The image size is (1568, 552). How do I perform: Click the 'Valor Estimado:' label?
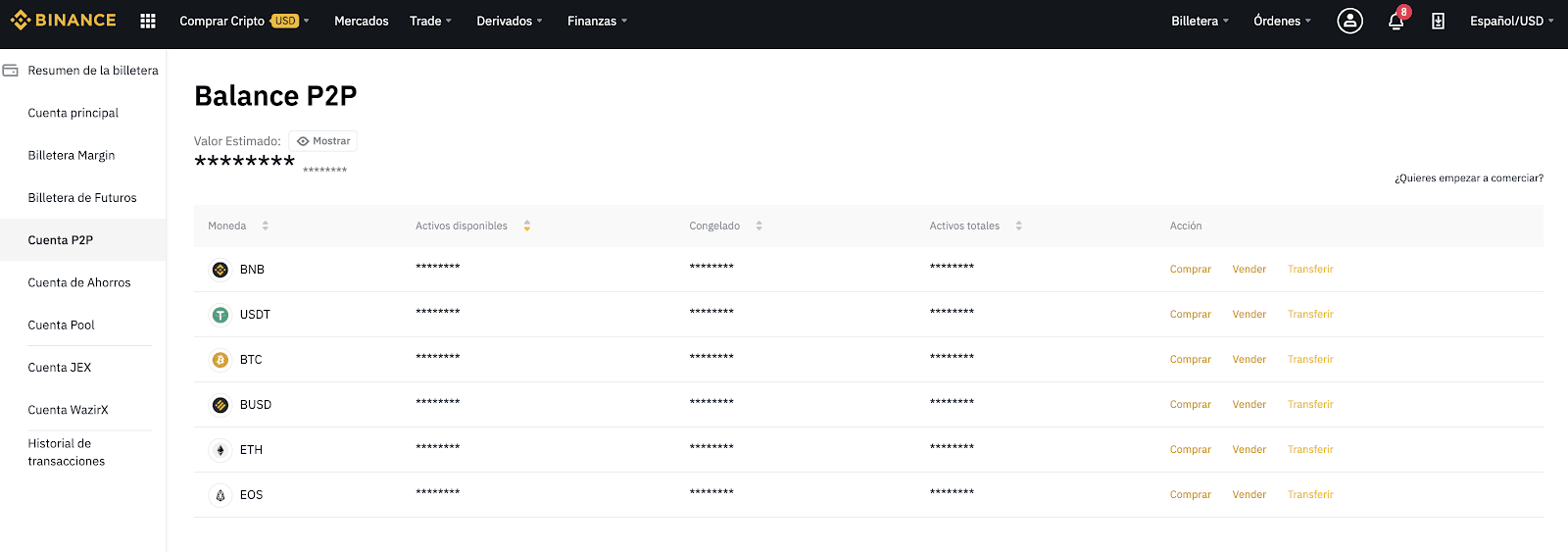pyautogui.click(x=237, y=141)
